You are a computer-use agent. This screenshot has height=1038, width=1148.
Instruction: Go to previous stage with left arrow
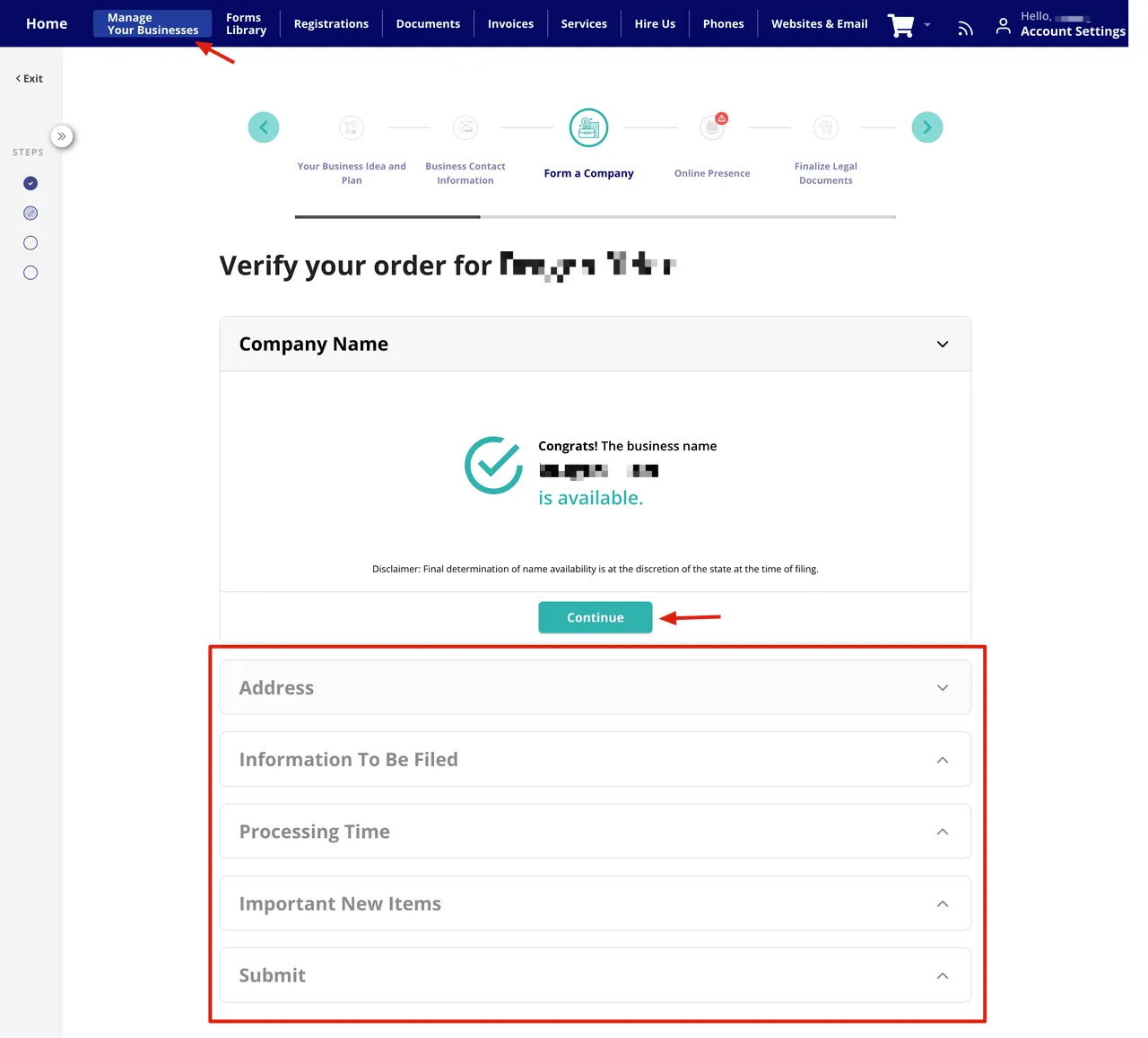pyautogui.click(x=264, y=127)
